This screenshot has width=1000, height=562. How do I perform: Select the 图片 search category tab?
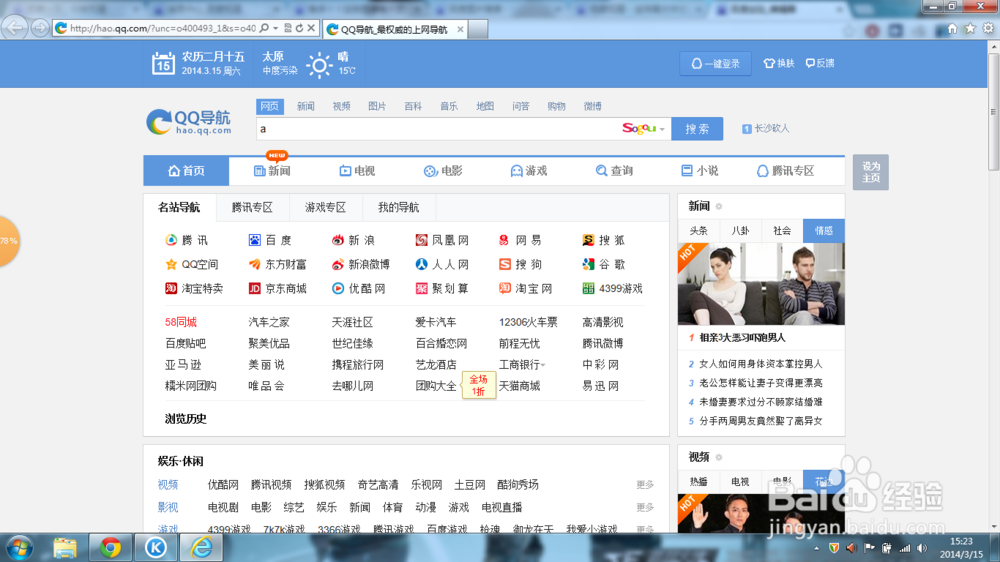pos(377,107)
